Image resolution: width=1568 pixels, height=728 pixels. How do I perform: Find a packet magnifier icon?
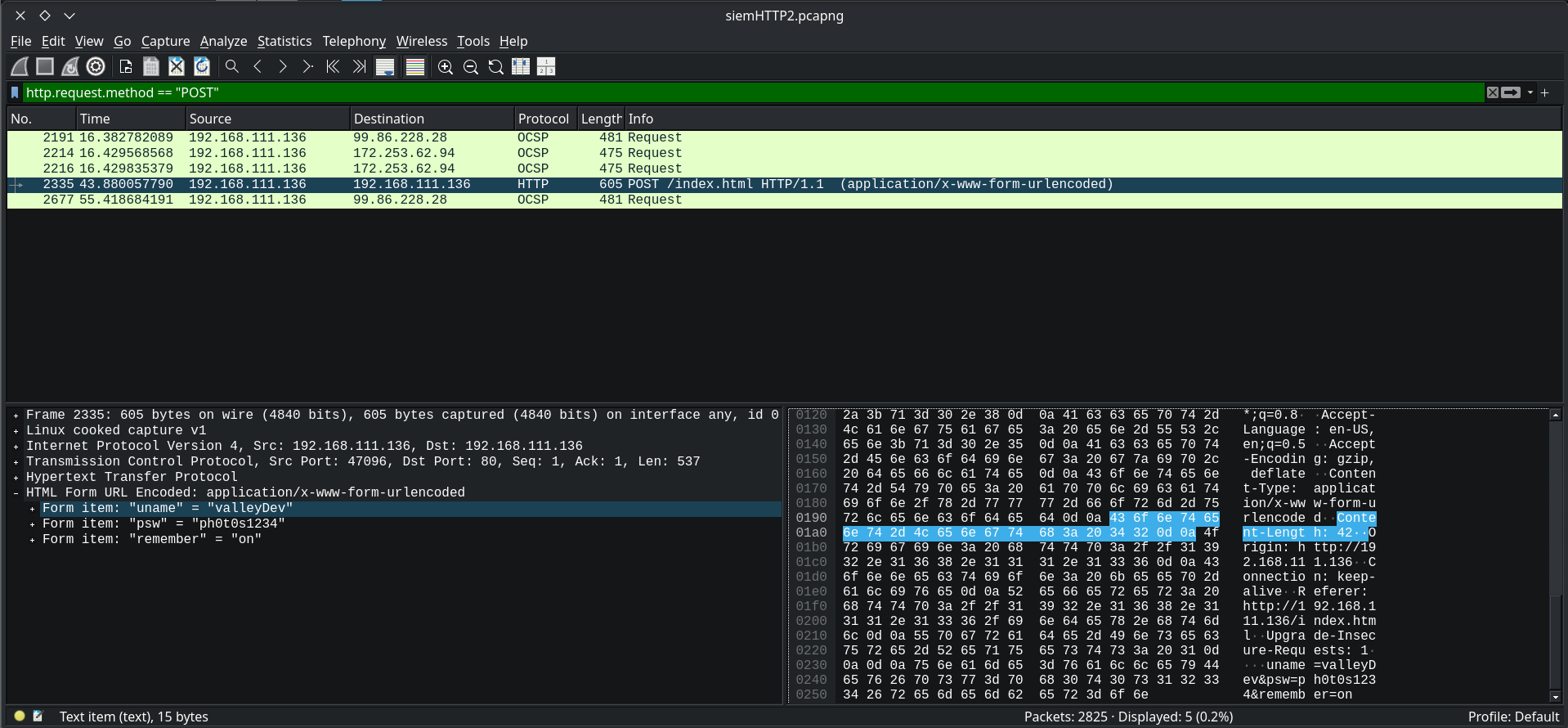pos(232,67)
